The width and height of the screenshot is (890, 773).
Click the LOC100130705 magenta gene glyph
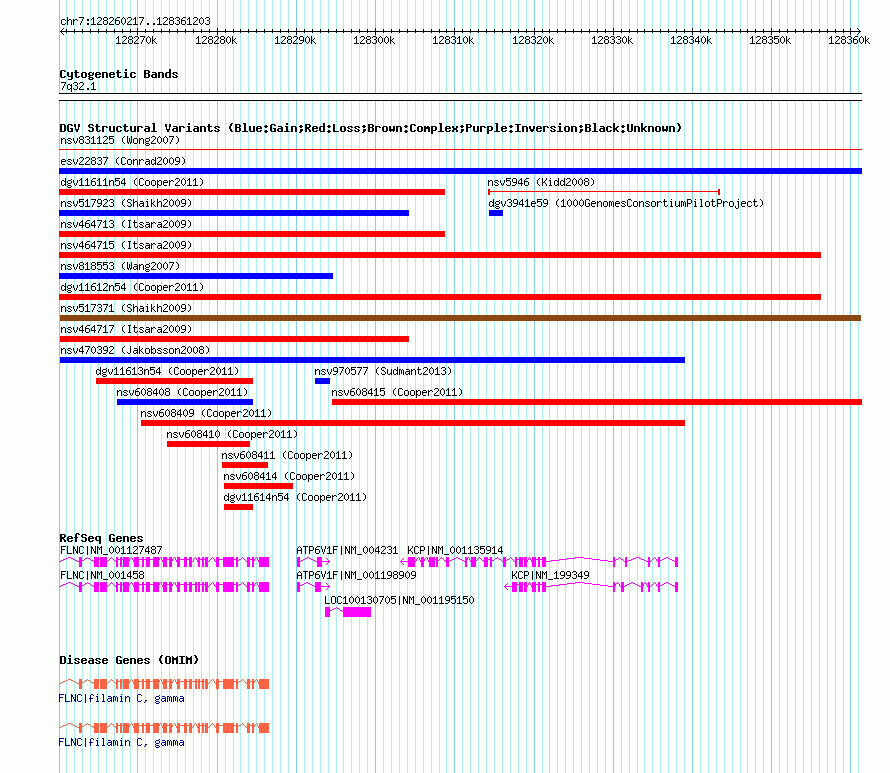[x=348, y=612]
